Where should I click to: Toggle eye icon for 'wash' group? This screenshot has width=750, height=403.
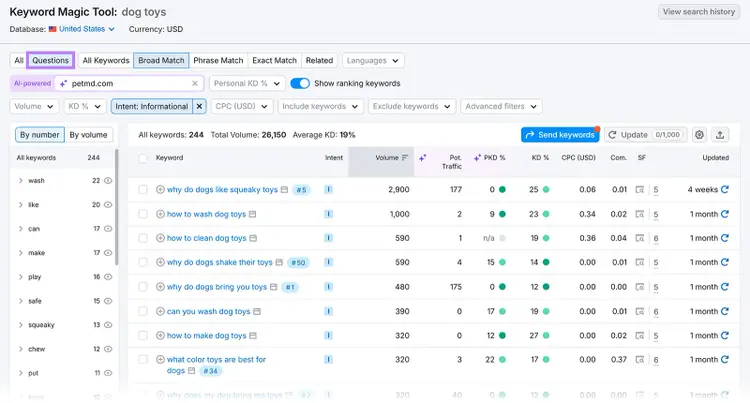108,180
